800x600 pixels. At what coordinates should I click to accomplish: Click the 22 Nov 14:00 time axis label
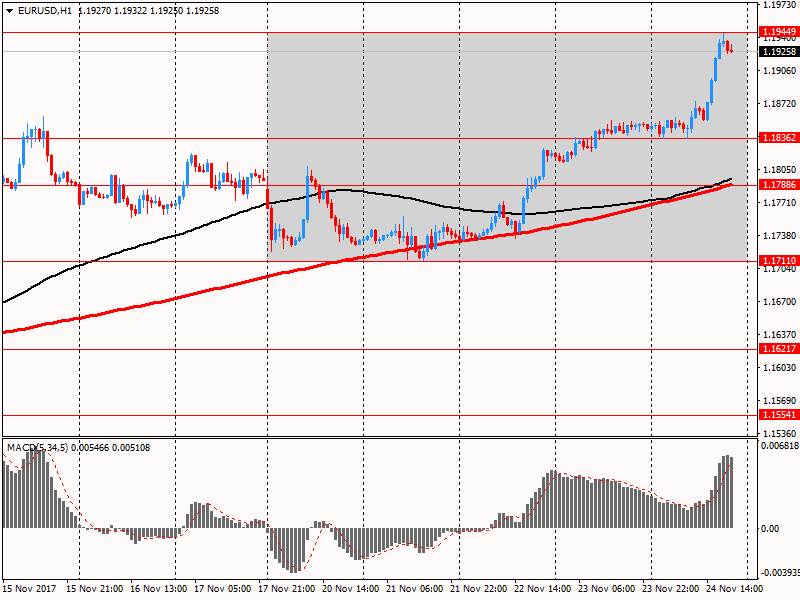coord(542,588)
